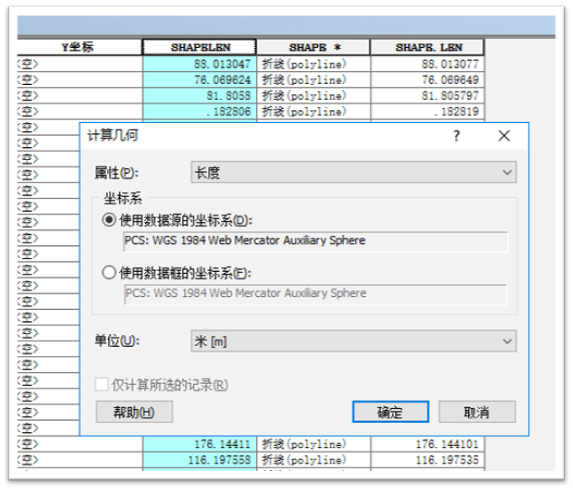Click polyline cell in the 88.013047 row
Screen dimensions: 573x490
[314, 64]
